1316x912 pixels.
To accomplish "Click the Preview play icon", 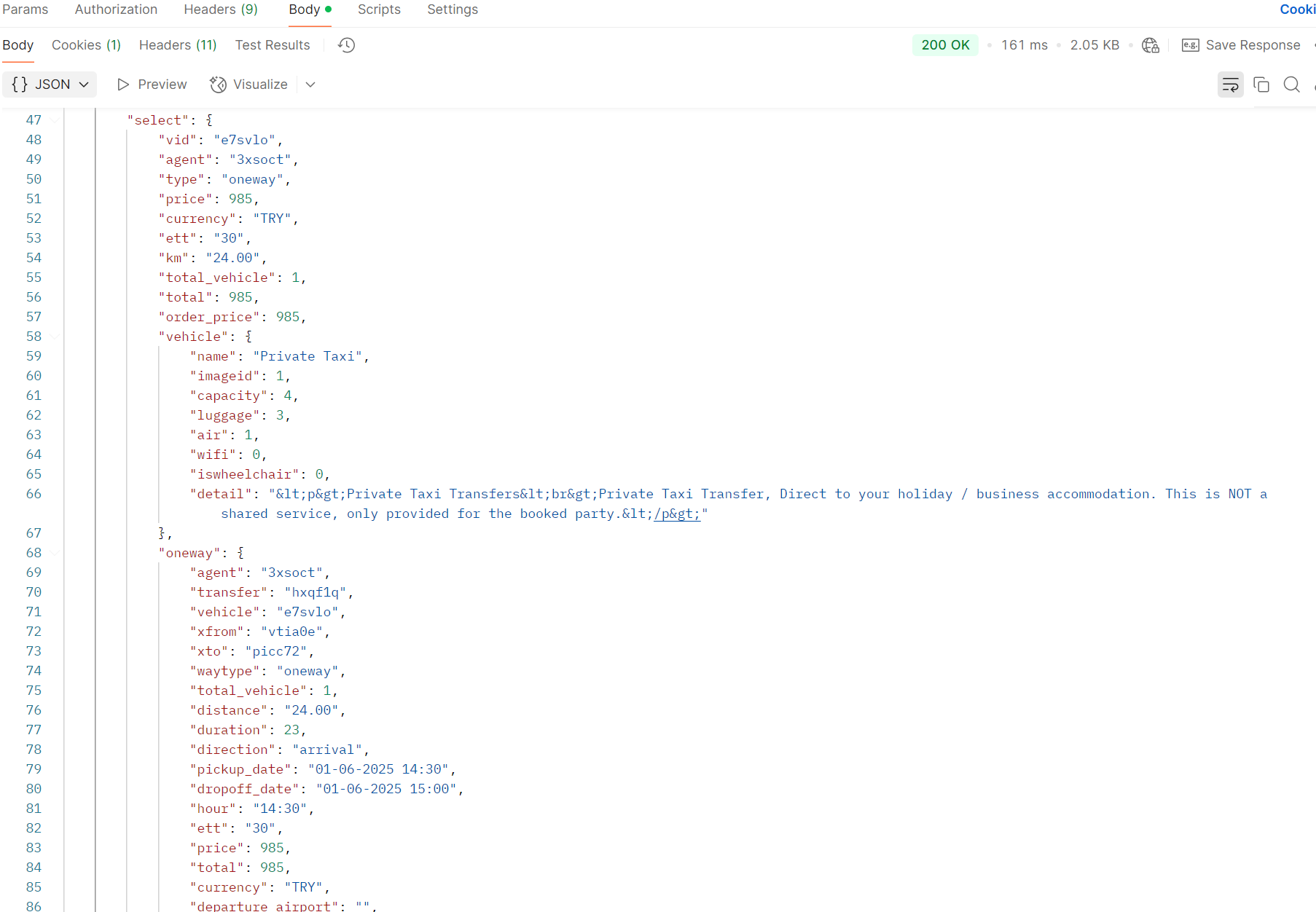I will coord(123,84).
